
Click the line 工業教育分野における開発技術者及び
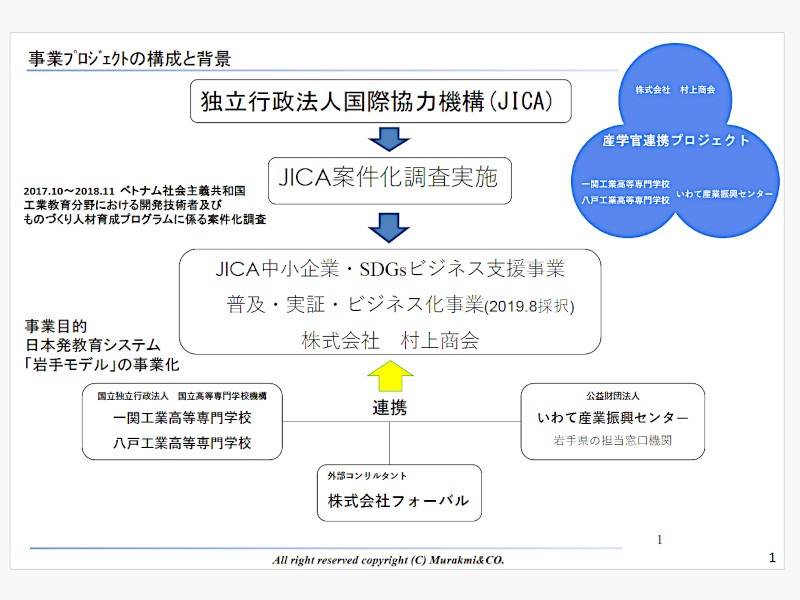coord(123,205)
